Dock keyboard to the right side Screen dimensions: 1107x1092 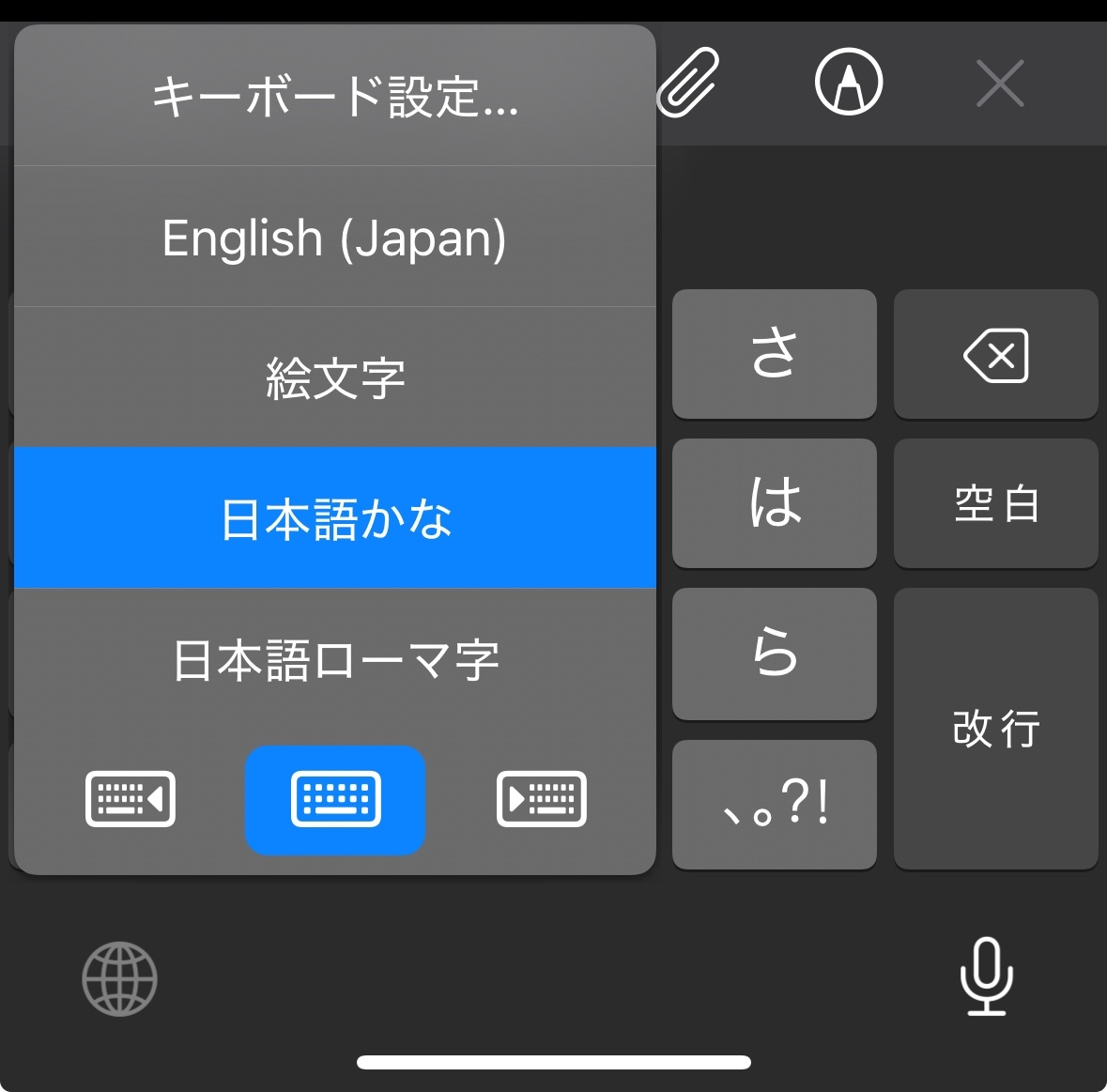(x=542, y=799)
